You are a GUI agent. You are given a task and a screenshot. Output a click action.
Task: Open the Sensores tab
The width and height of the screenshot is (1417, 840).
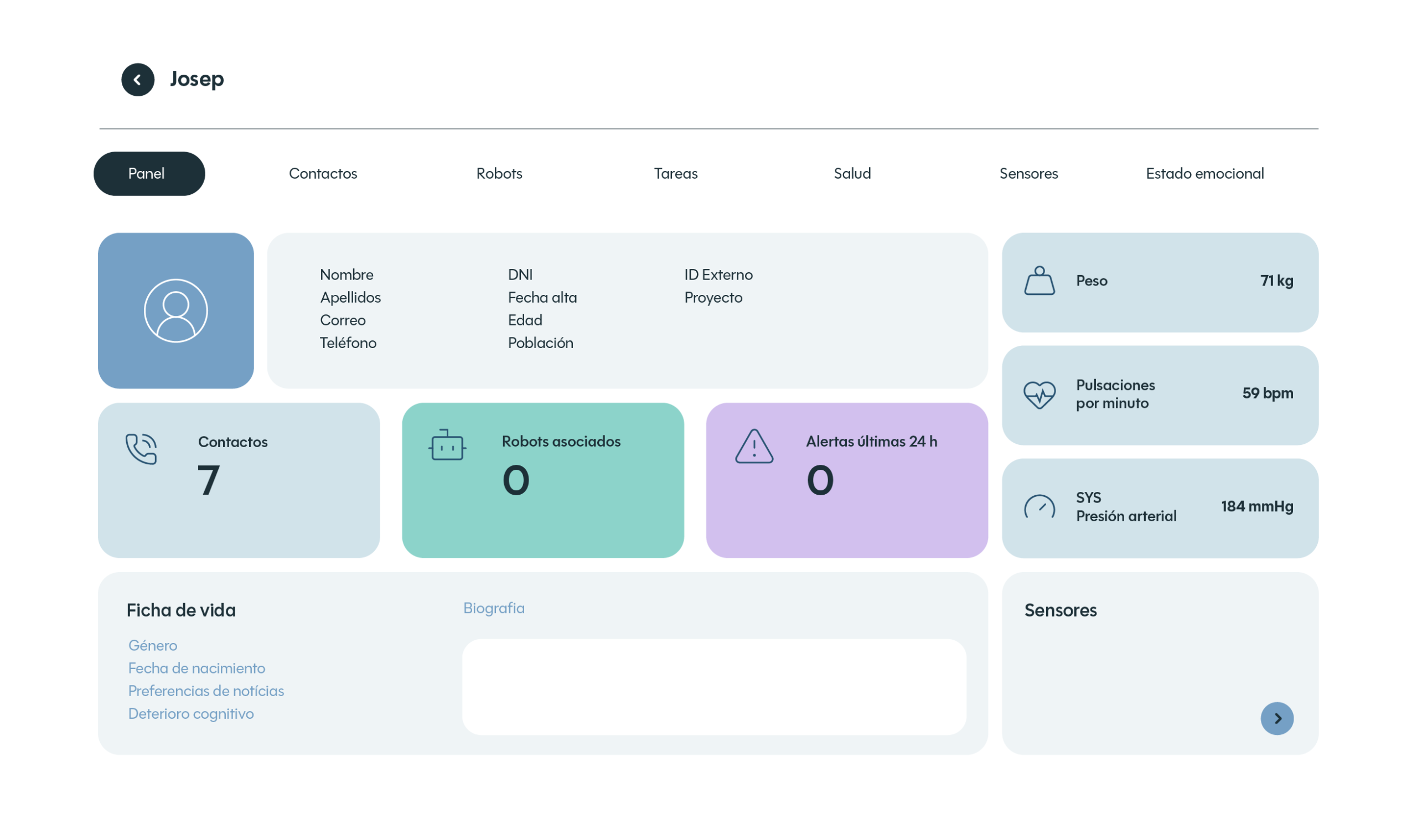(1028, 174)
